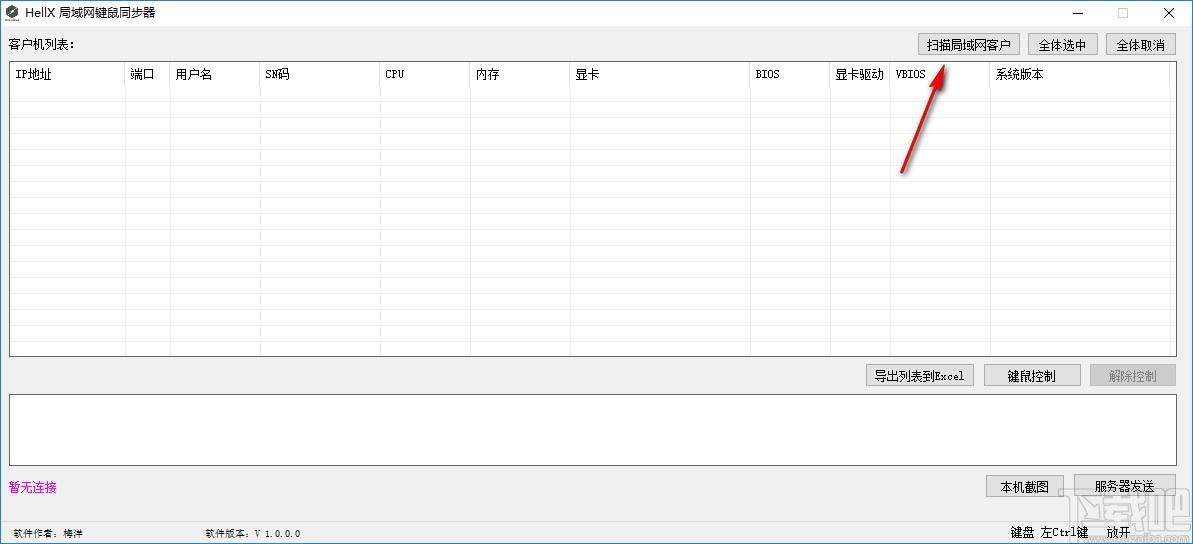This screenshot has height=544, width=1193.
Task: Click the 系统版本 column header
Action: [1080, 75]
